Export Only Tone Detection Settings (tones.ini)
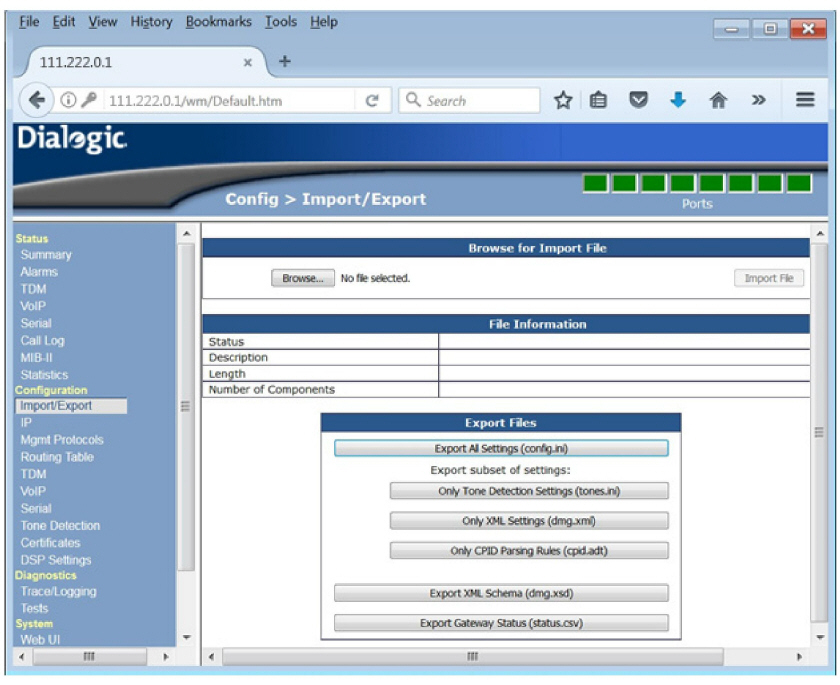840x685 pixels. coord(529,491)
